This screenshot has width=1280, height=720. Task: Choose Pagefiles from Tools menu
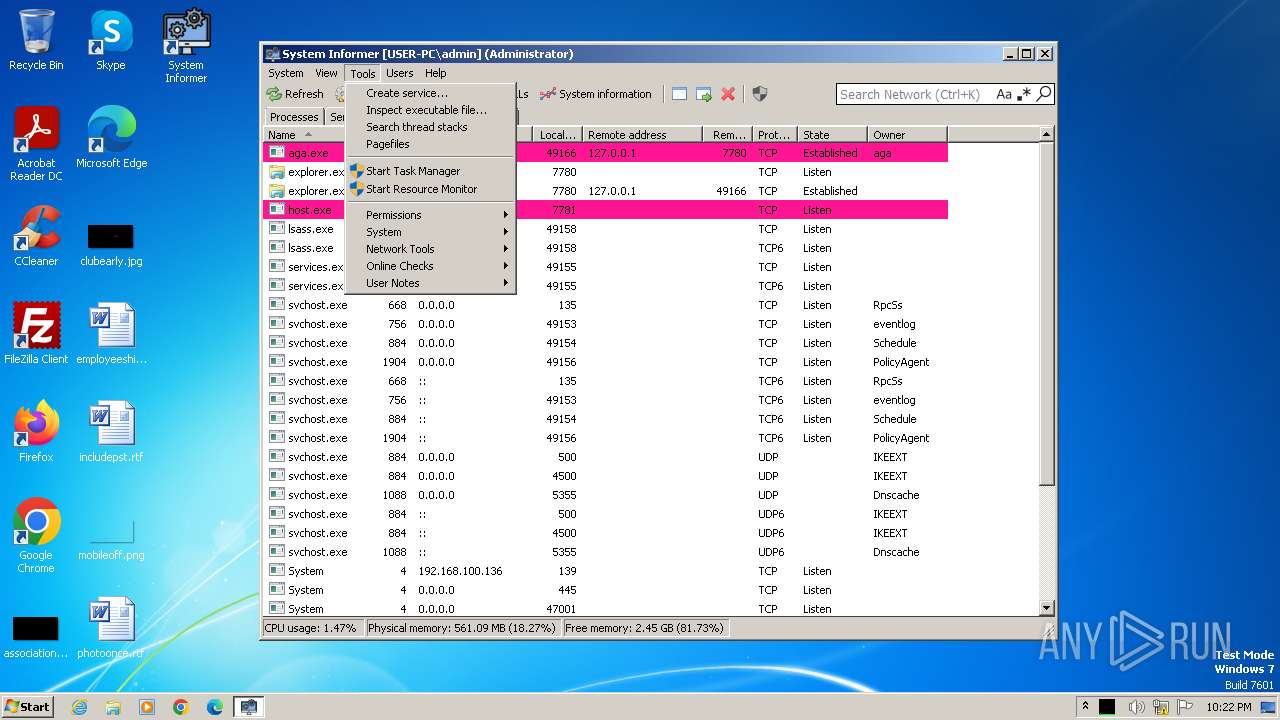click(430, 144)
